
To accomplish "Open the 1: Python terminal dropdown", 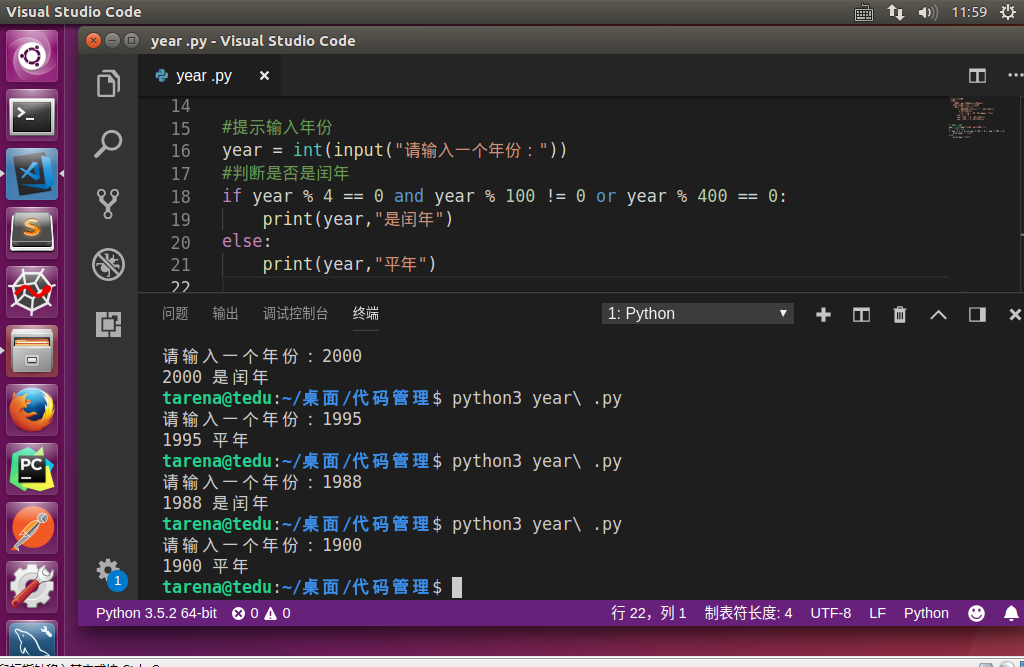I will (x=697, y=313).
